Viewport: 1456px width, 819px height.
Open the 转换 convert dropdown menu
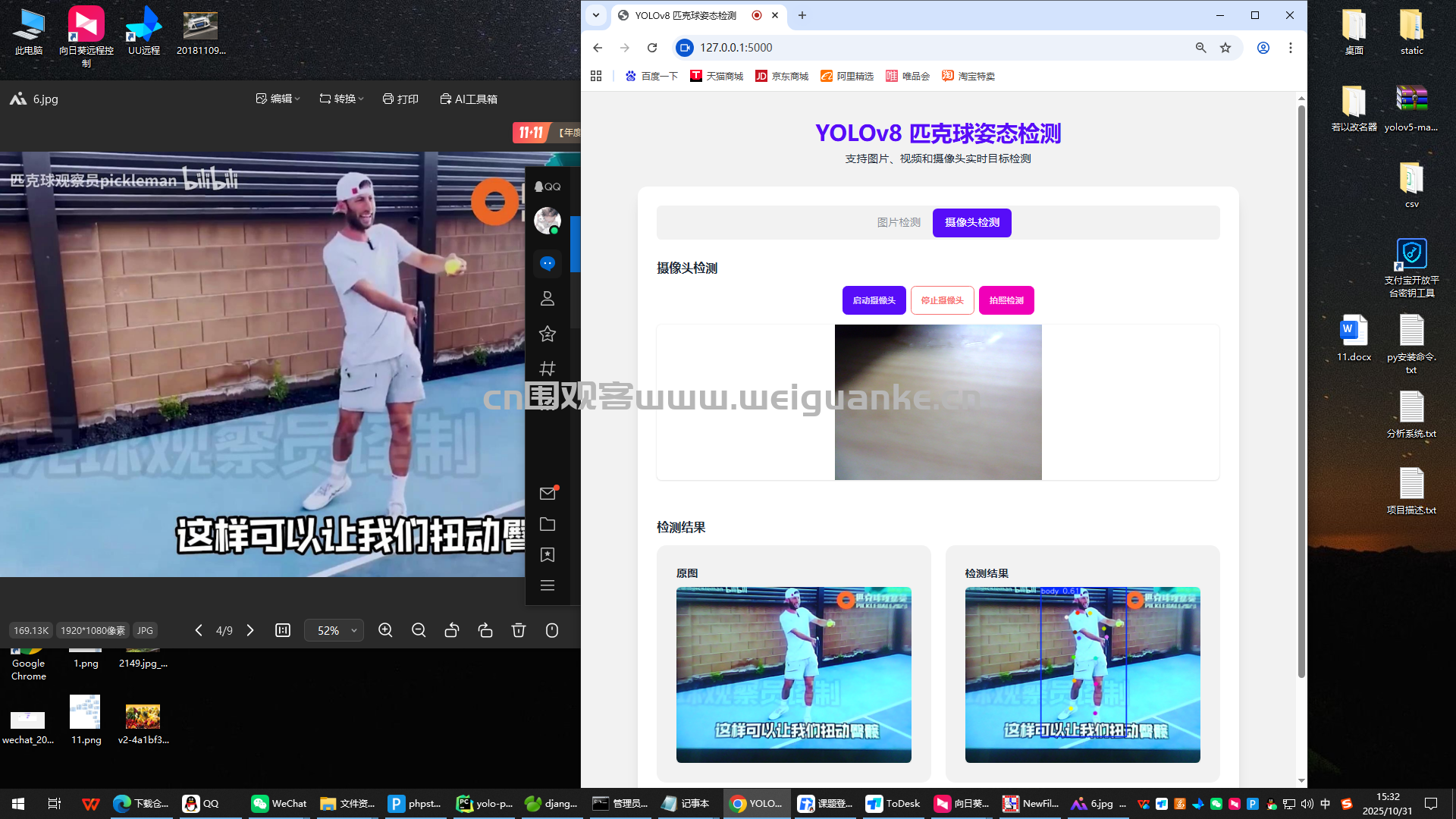pyautogui.click(x=342, y=99)
